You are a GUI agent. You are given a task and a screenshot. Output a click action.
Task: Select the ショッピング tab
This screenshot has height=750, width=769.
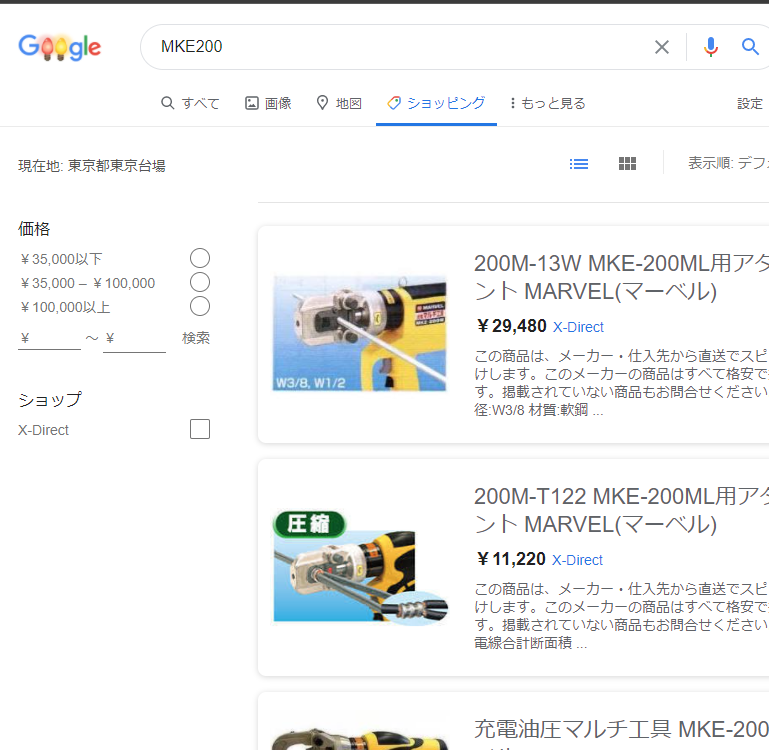(x=436, y=103)
